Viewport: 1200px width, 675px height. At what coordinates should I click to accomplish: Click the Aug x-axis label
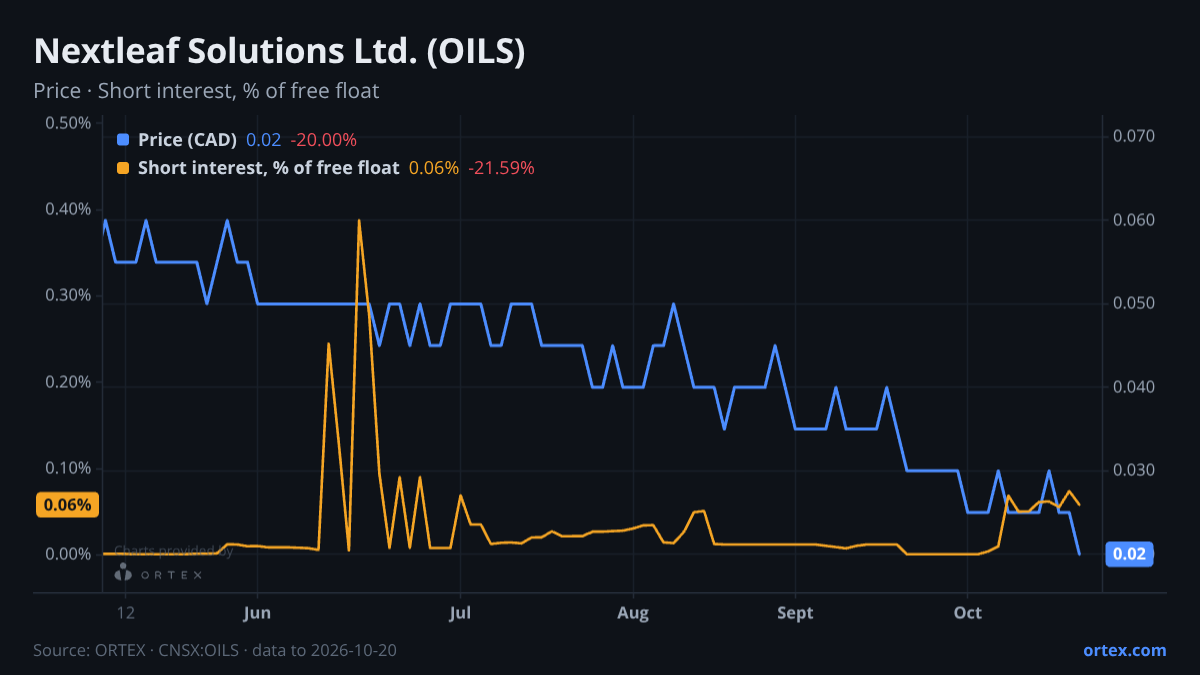[x=634, y=612]
